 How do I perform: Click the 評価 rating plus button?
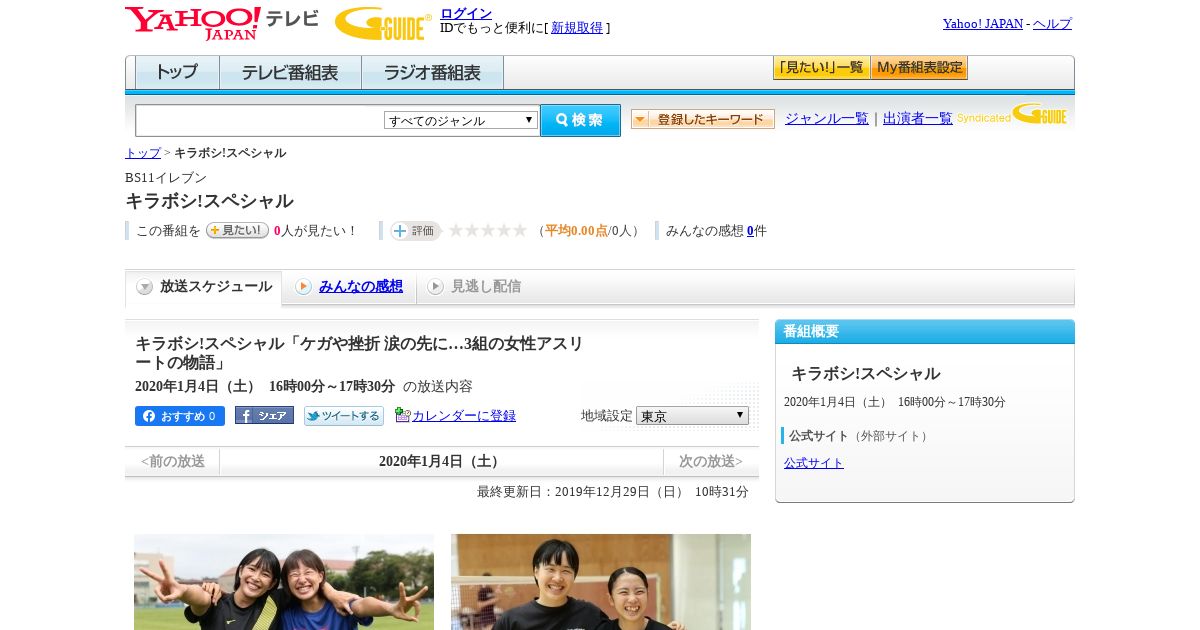415,230
